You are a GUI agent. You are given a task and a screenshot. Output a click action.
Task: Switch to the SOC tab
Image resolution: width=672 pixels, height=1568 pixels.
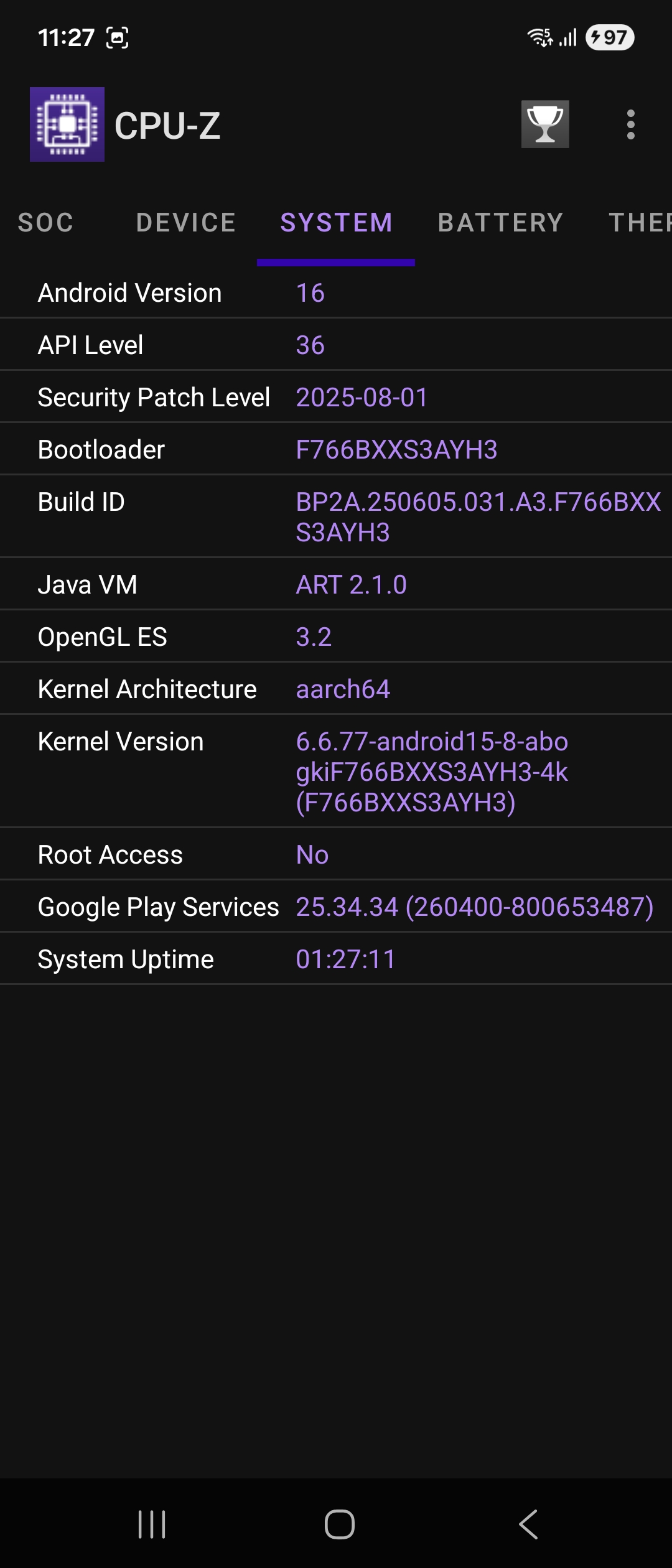pyautogui.click(x=46, y=223)
